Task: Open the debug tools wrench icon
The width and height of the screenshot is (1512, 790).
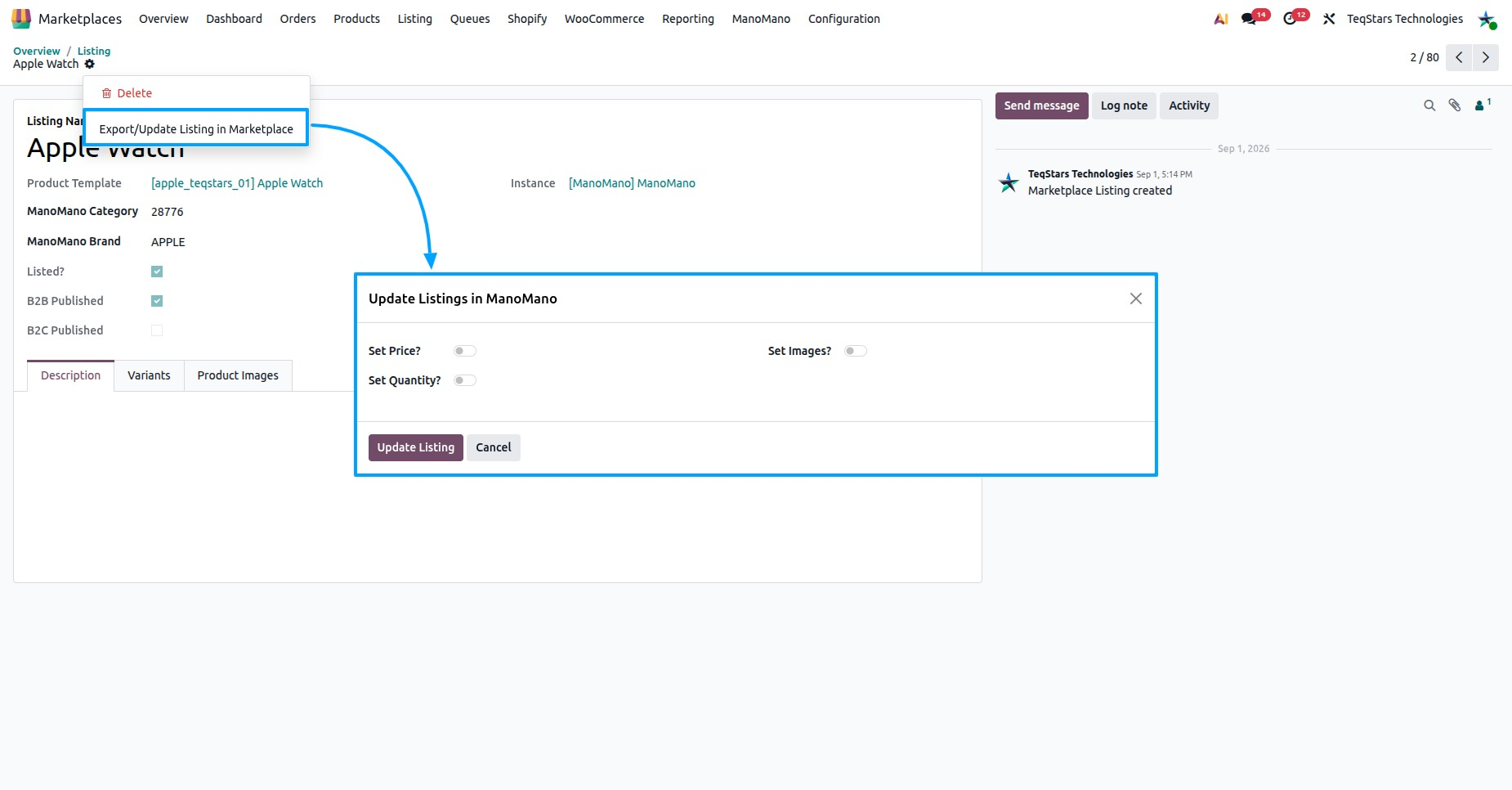Action: (1329, 19)
